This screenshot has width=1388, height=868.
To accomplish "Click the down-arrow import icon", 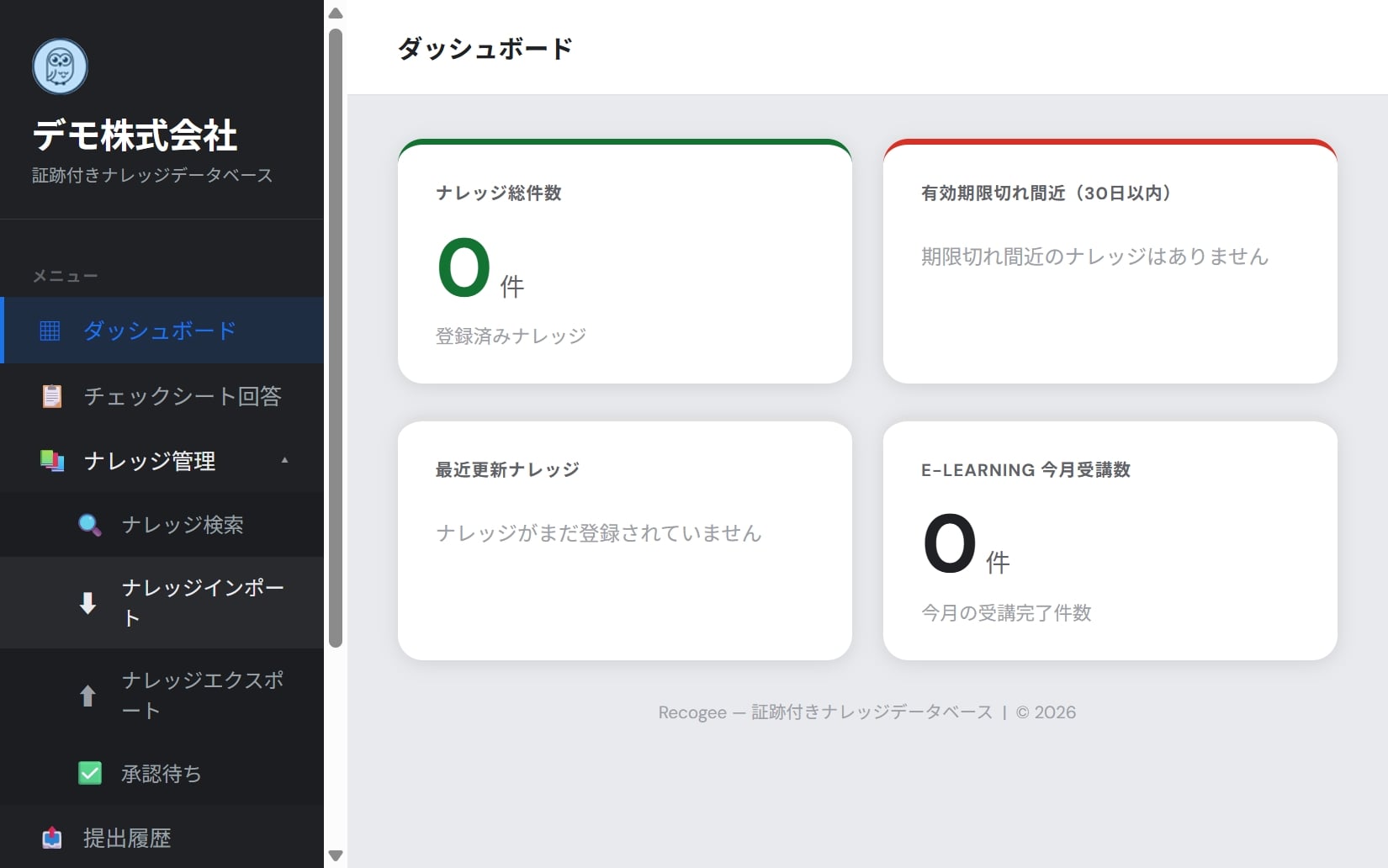I will [87, 603].
